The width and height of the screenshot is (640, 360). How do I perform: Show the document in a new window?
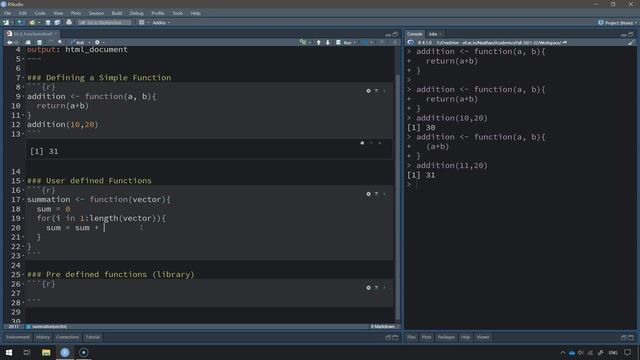point(28,42)
